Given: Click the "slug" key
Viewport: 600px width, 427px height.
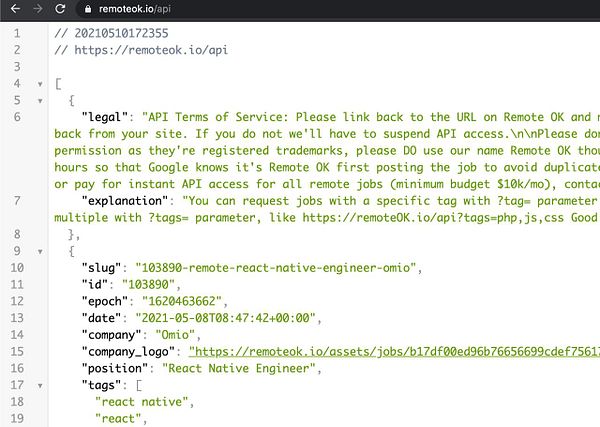Looking at the screenshot, I should 101,268.
